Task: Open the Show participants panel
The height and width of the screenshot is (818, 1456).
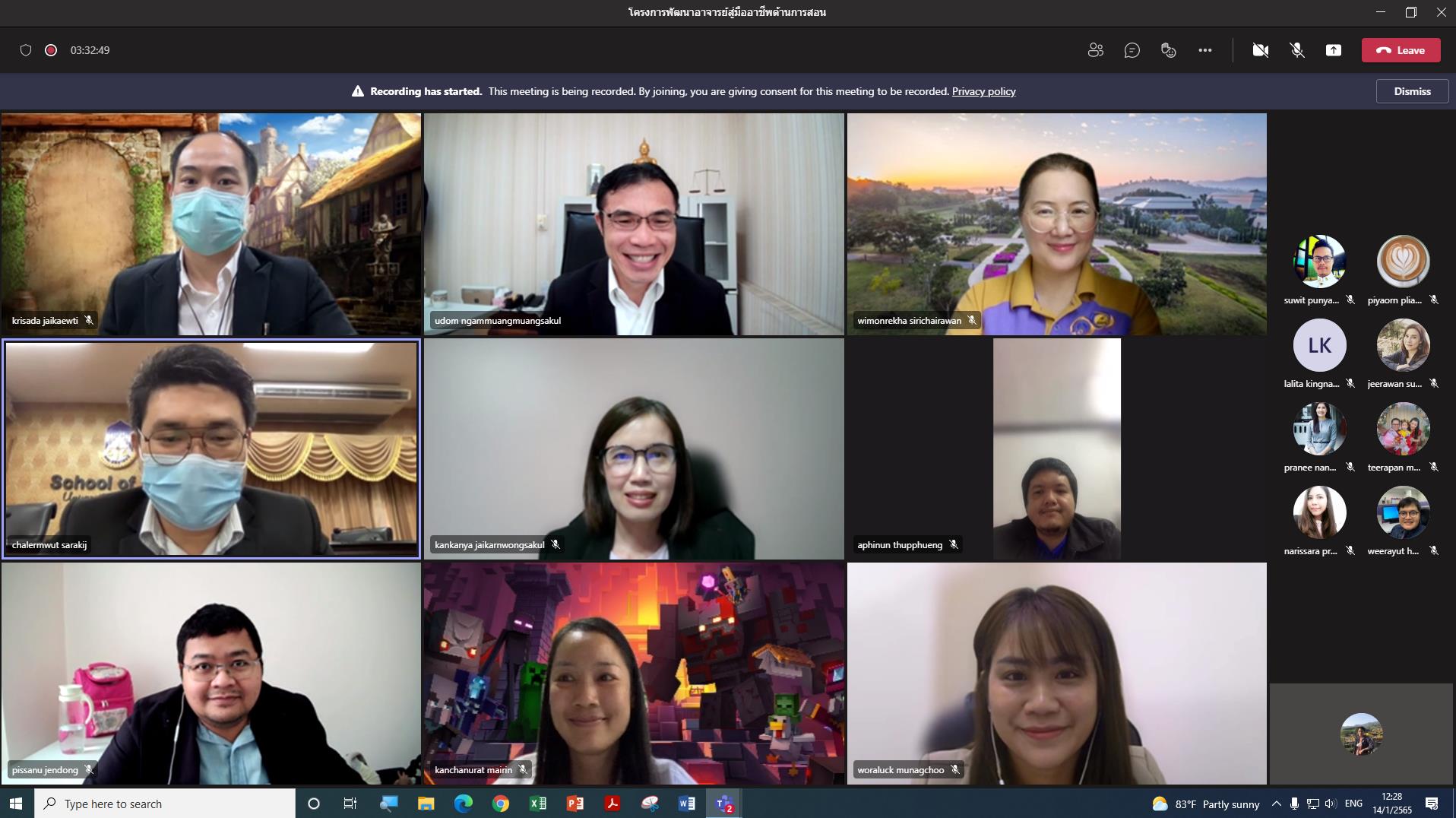Action: 1095,50
